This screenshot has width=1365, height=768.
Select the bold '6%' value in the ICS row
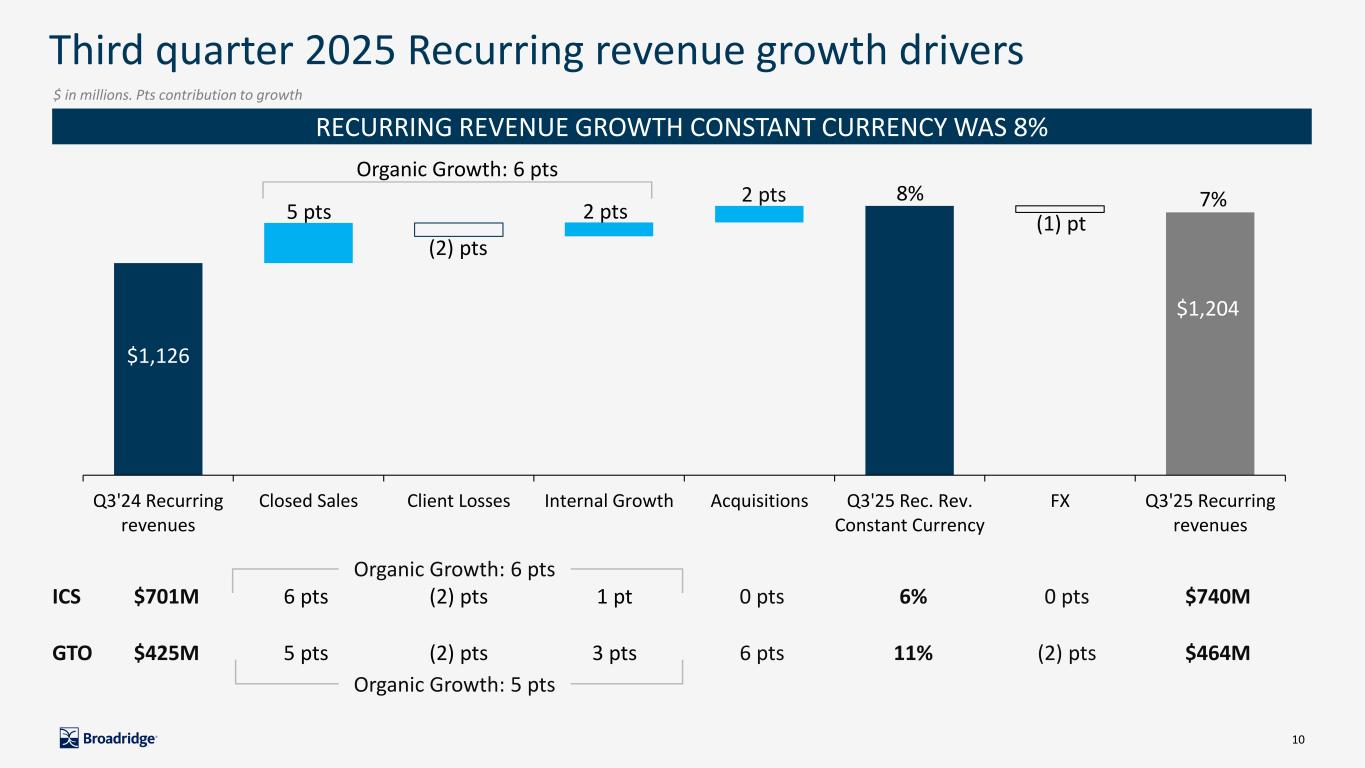912,597
